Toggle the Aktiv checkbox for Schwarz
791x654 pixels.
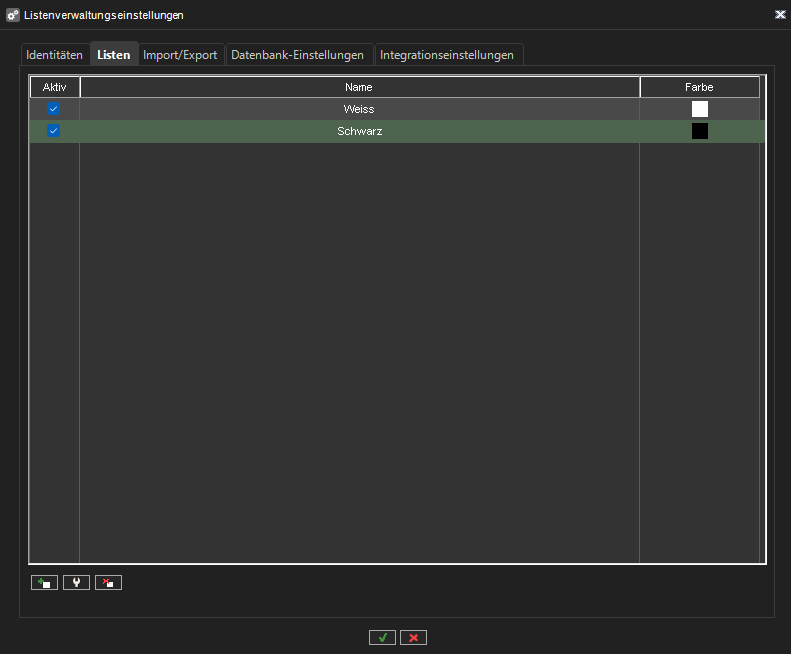[54, 131]
